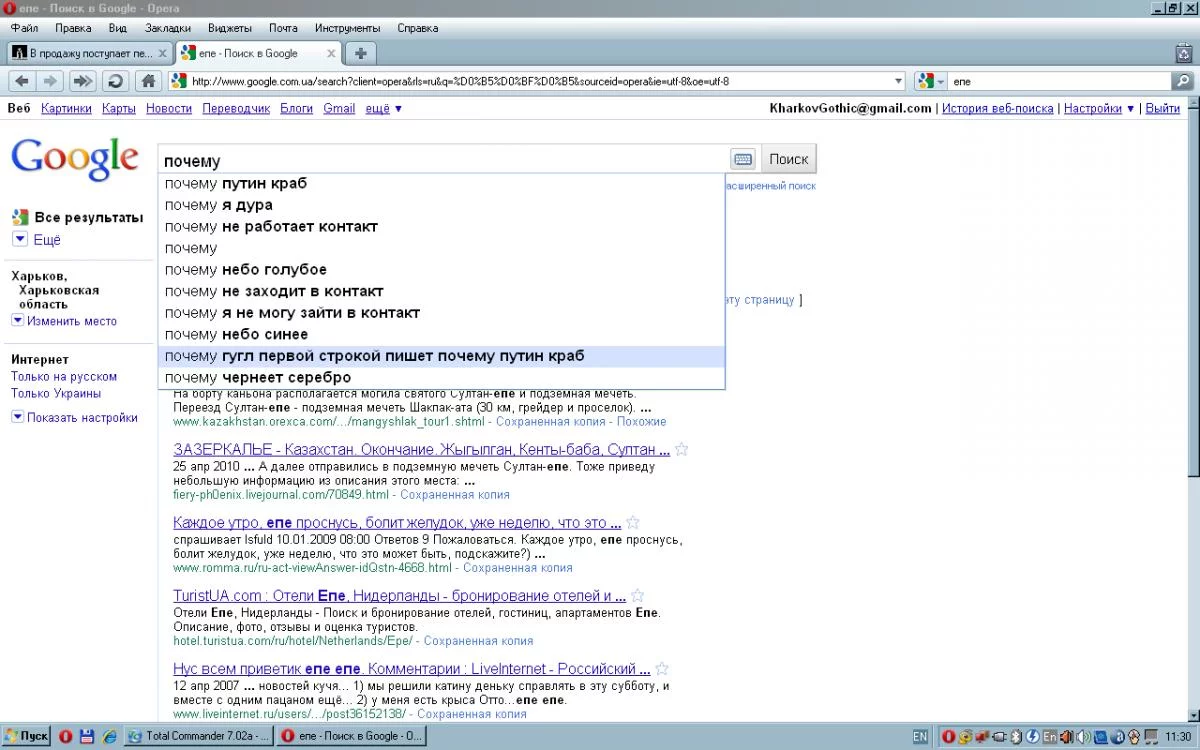Open the Картинки link
The height and width of the screenshot is (750, 1200).
point(67,108)
